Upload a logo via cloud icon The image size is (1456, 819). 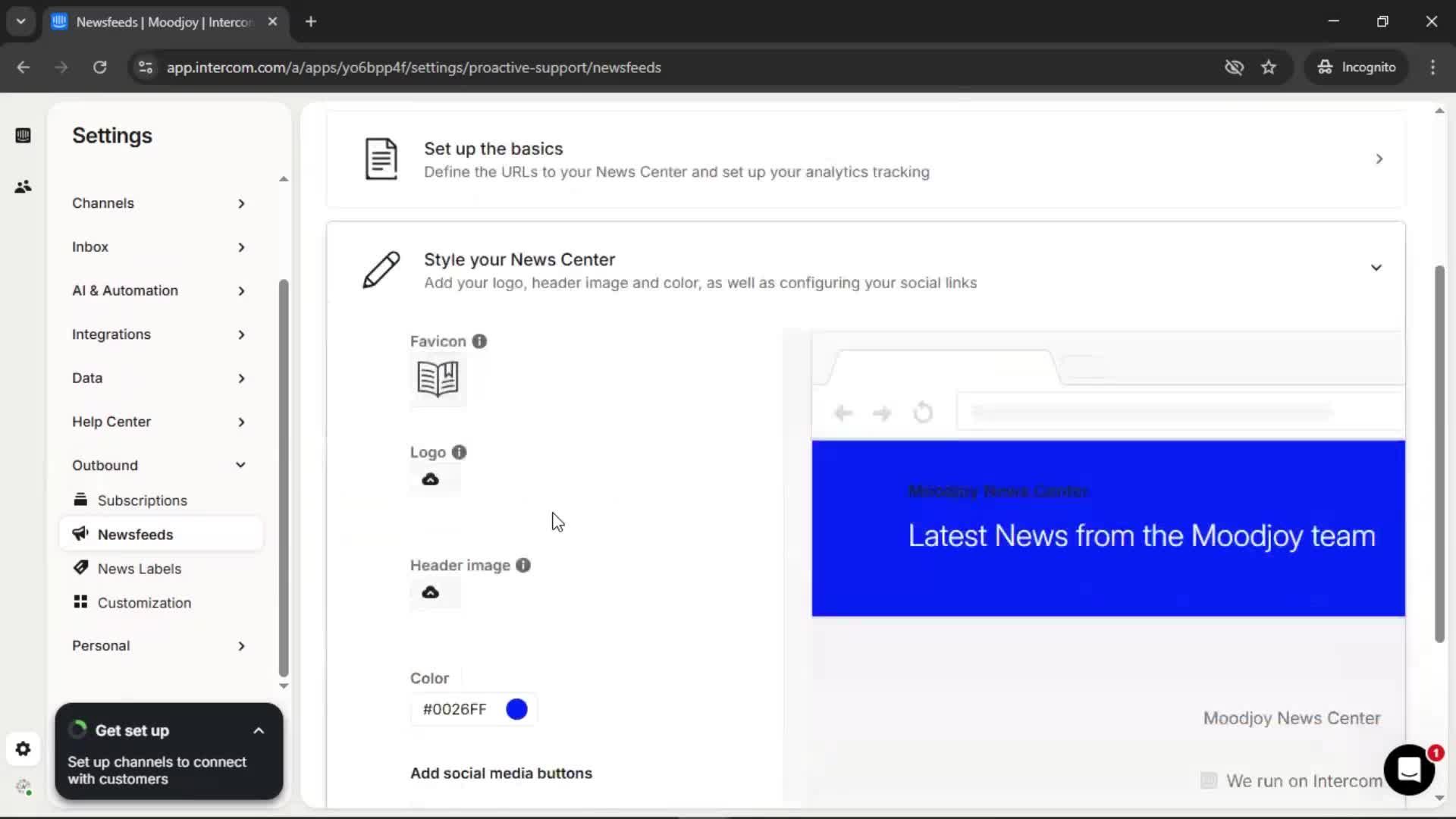431,479
